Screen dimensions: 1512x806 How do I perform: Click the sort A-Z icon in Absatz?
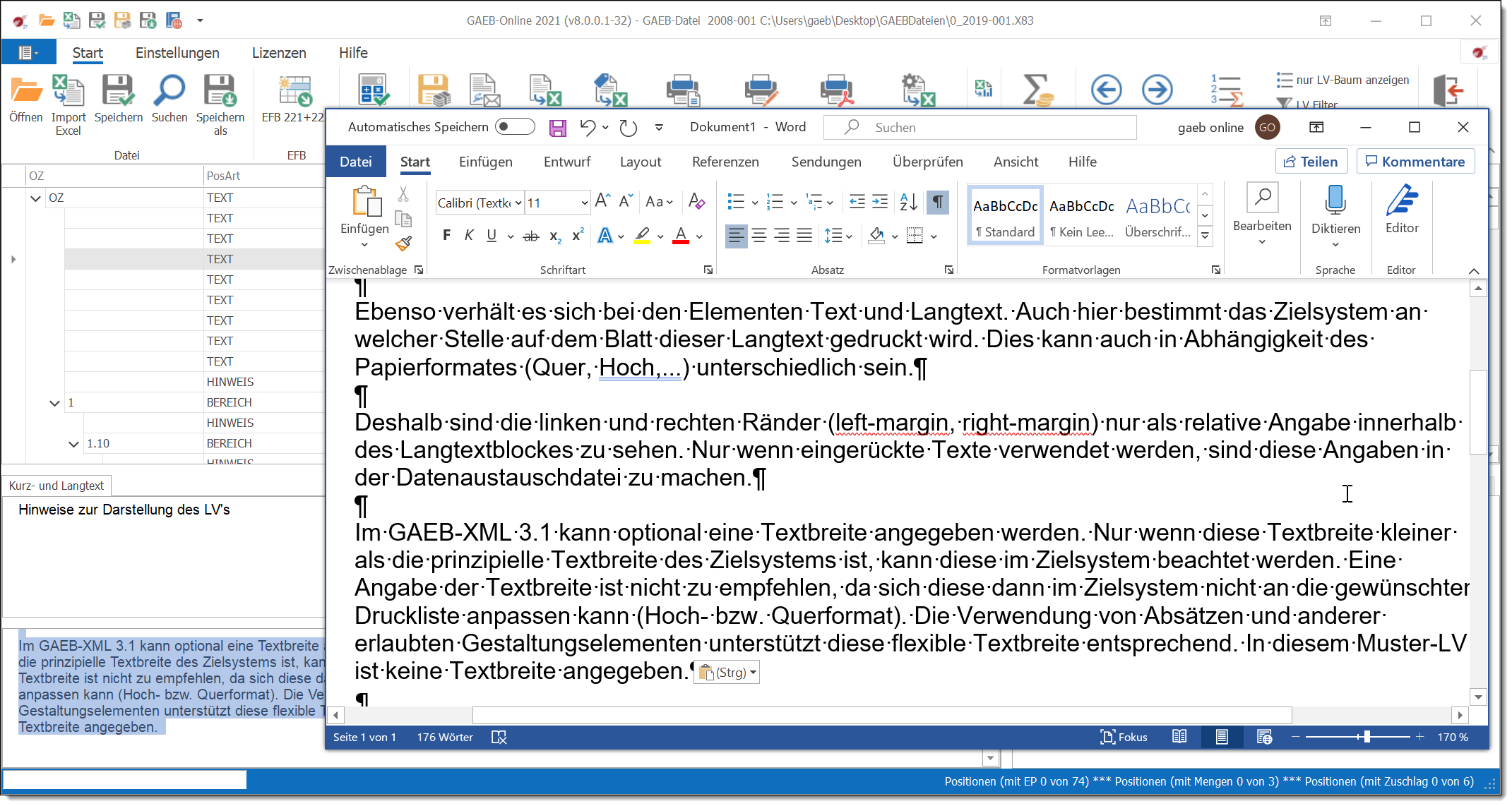[x=908, y=203]
